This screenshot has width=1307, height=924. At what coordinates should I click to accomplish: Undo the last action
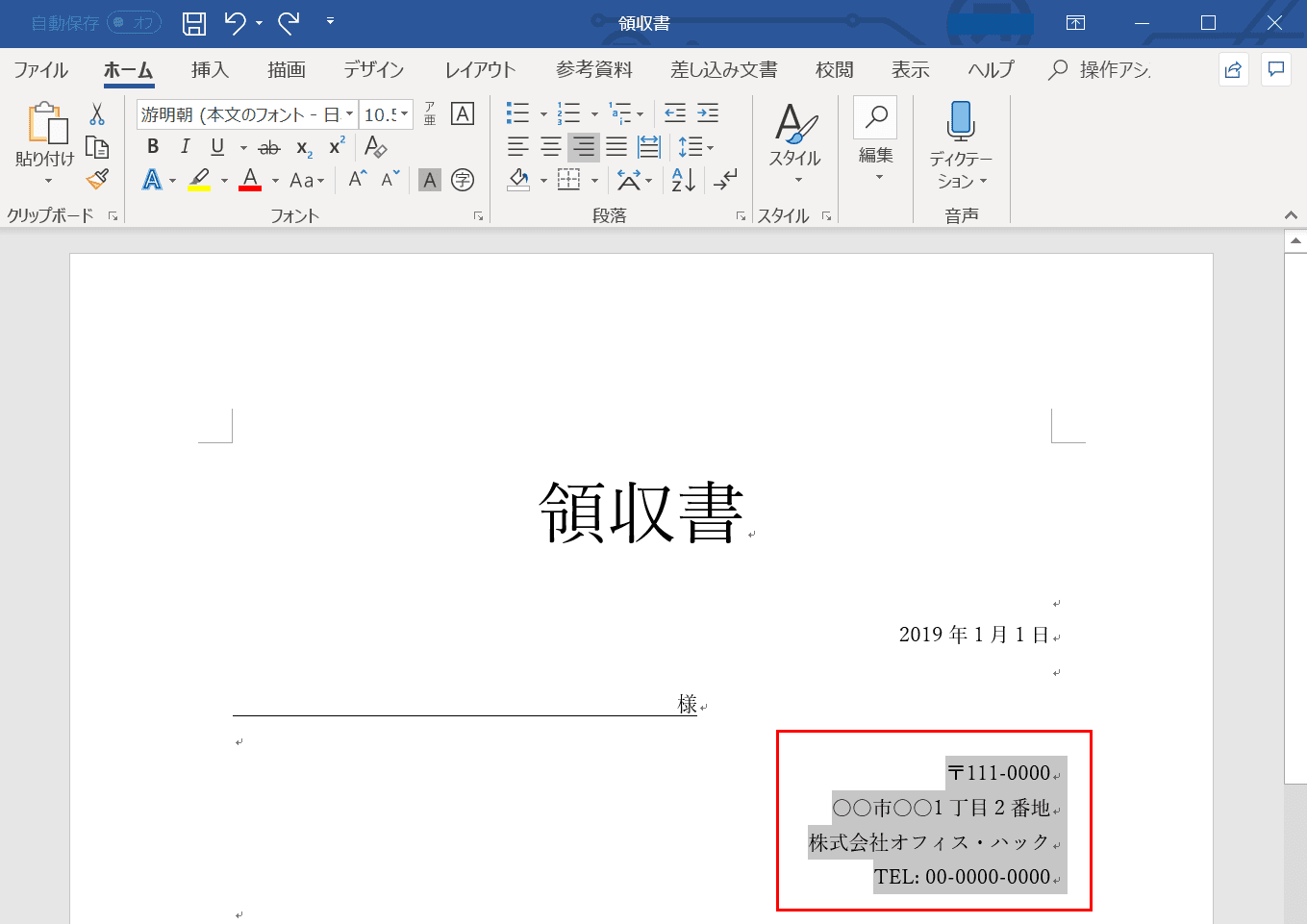(x=235, y=23)
